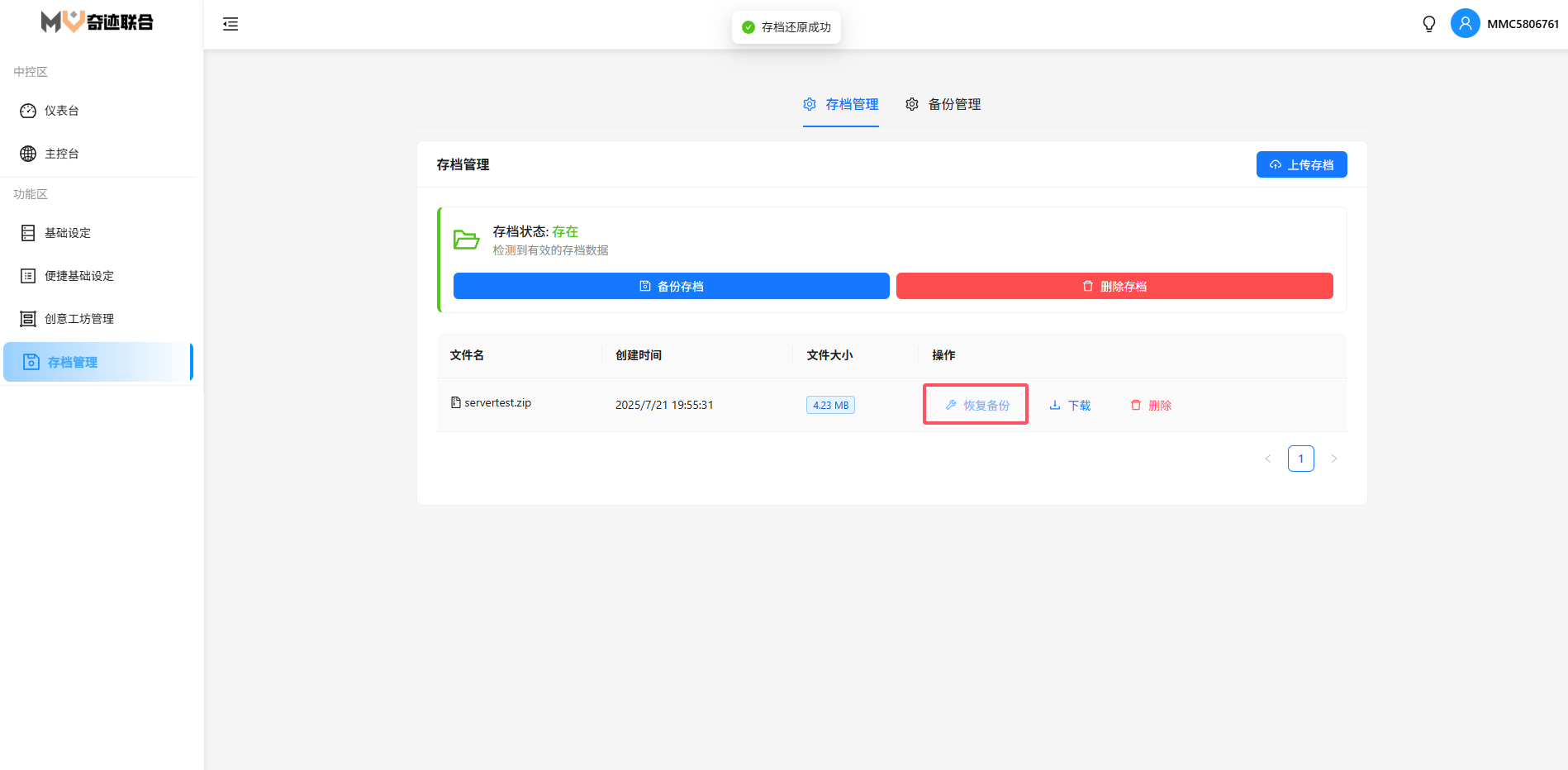Switch to the 存档管理 tab
This screenshot has height=770, width=1568.
point(841,104)
